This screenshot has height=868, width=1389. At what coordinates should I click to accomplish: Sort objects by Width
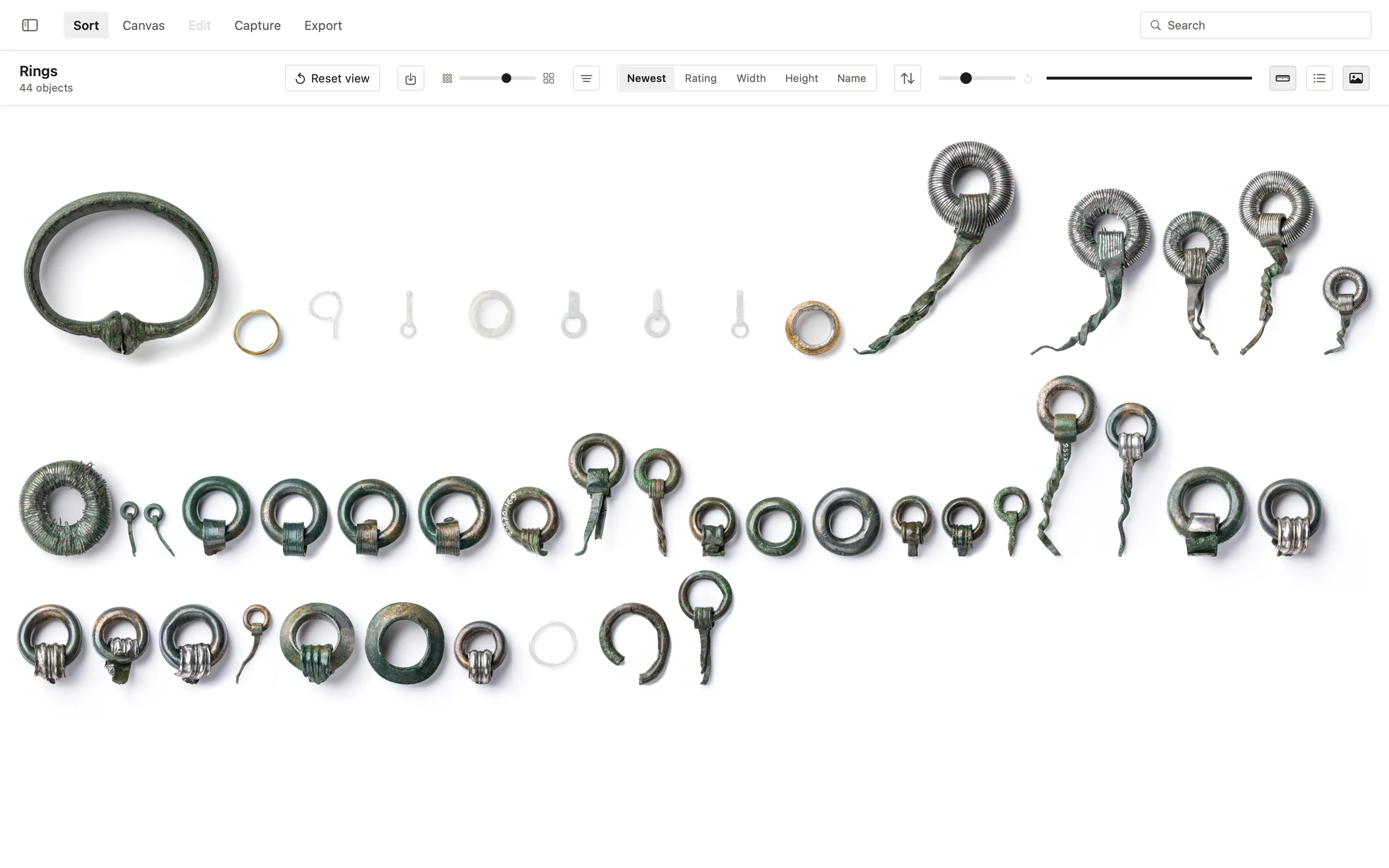click(x=751, y=78)
